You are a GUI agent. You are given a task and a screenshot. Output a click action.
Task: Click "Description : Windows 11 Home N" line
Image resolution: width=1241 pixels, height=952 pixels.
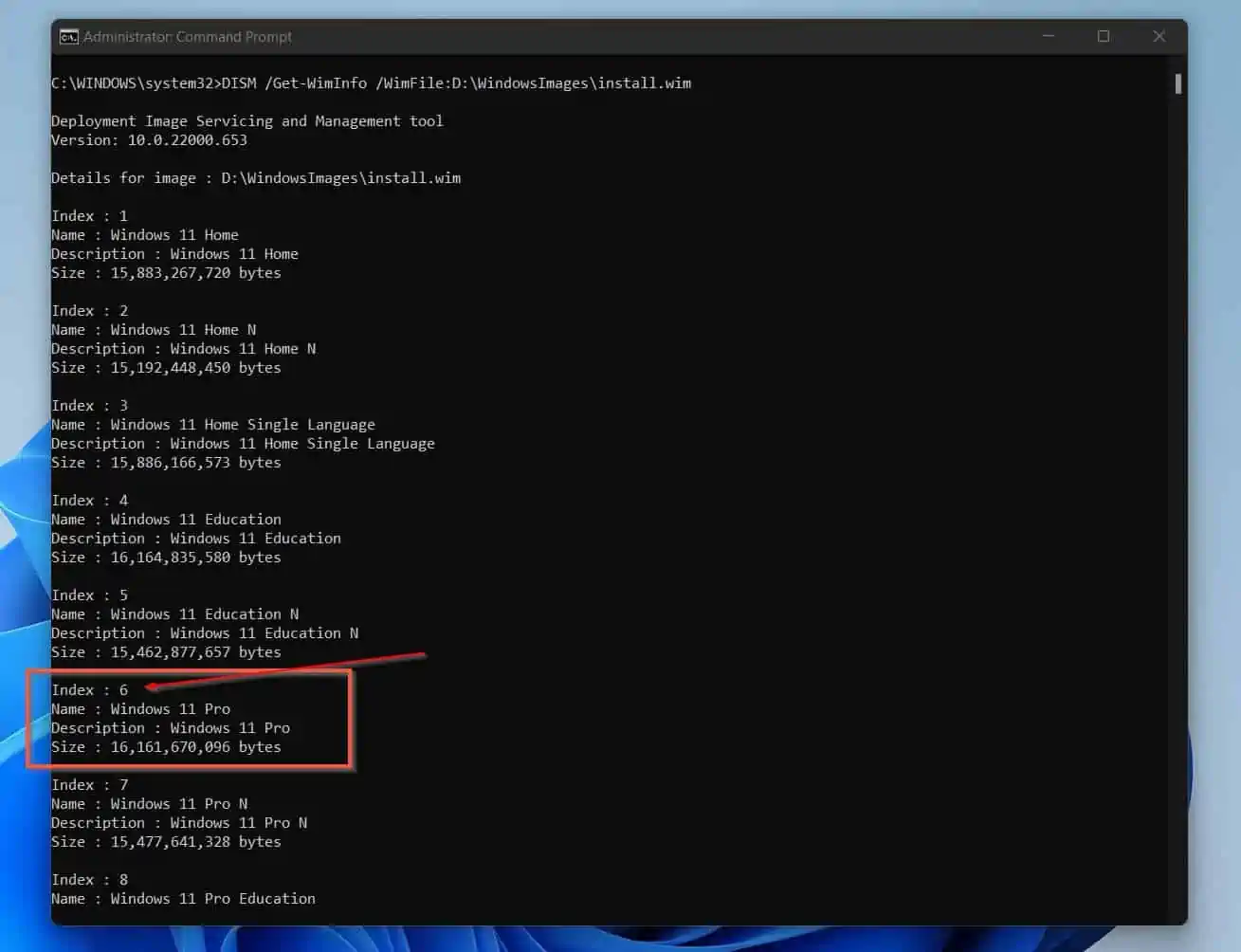click(x=184, y=349)
